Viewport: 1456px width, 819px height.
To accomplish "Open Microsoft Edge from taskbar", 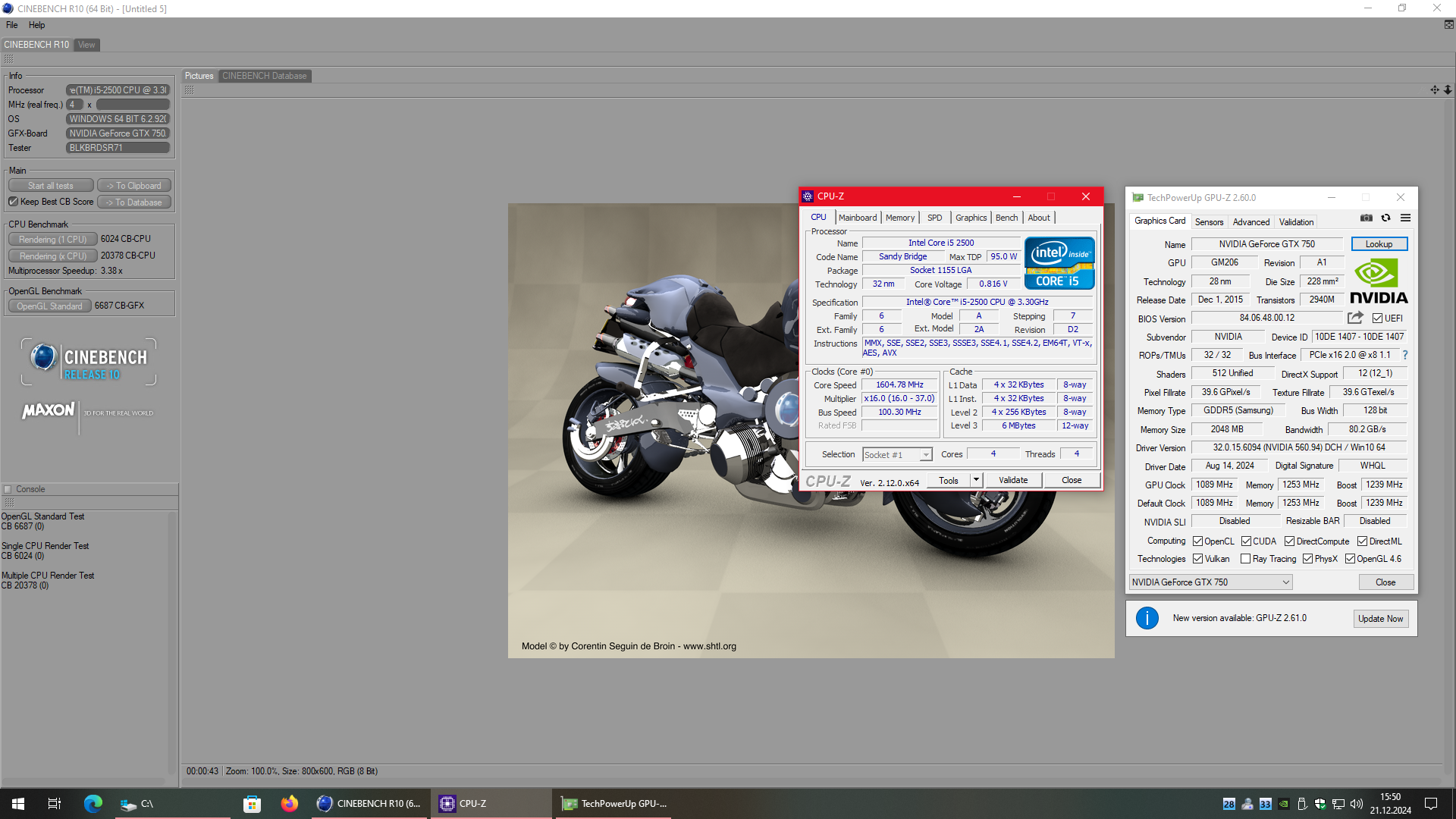I will coord(93,804).
